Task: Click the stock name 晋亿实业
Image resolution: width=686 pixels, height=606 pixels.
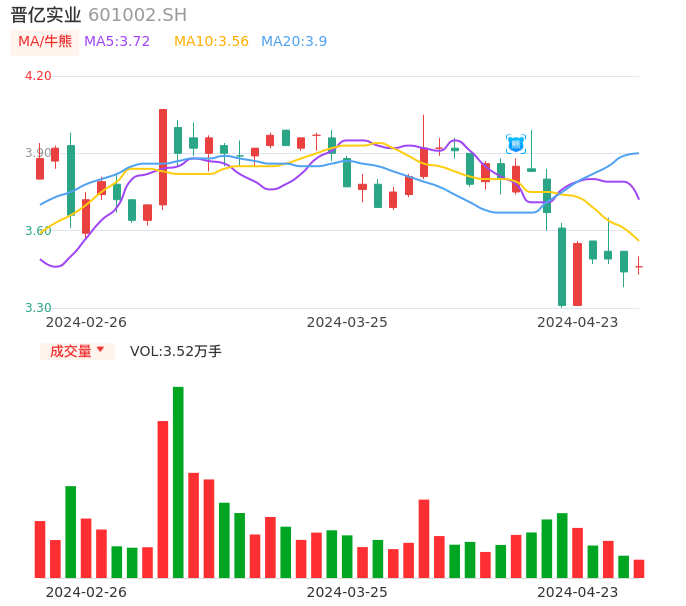Action: click(x=46, y=15)
